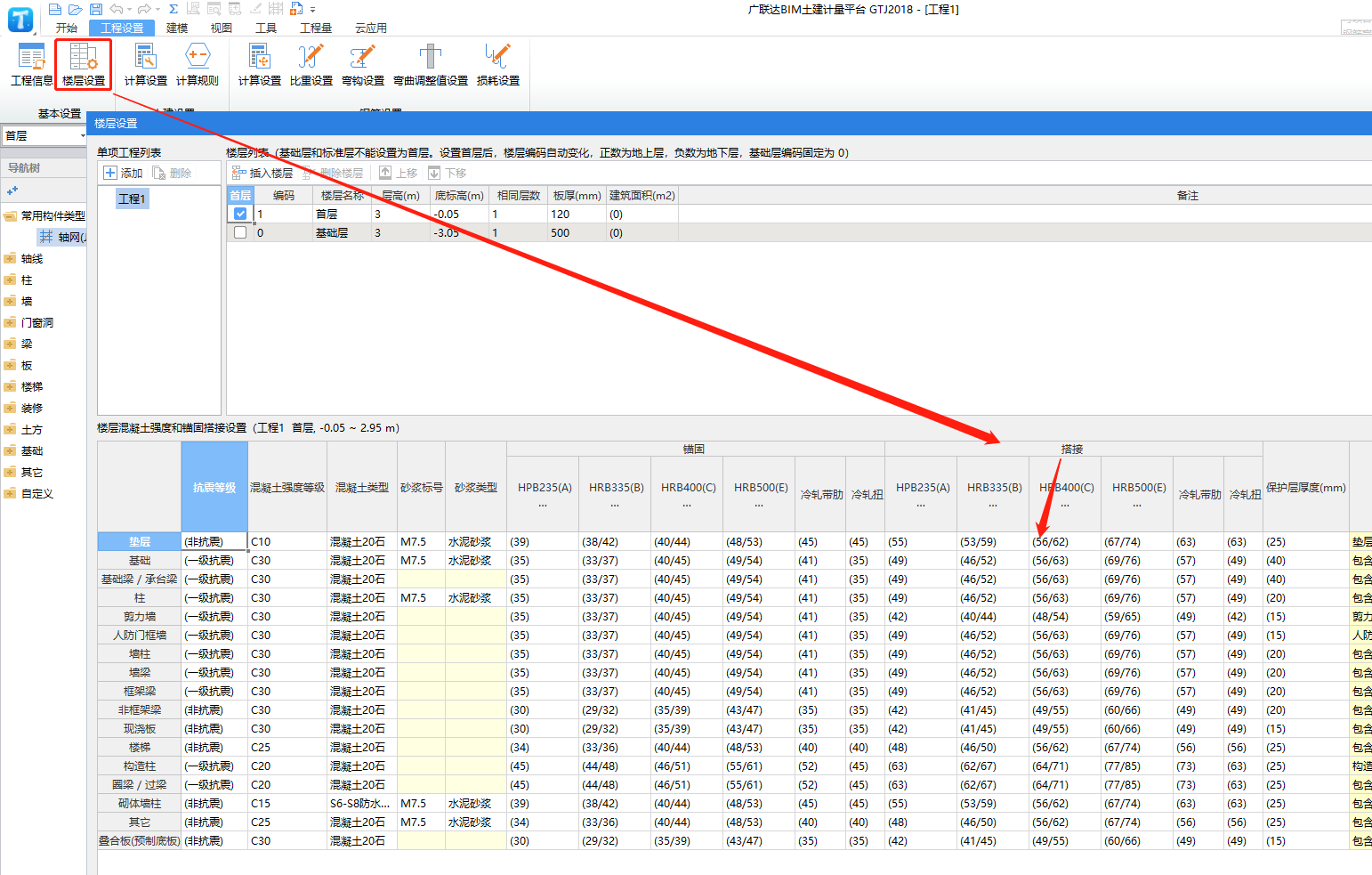Screen dimensions: 1372x875
Task: Click the ... button under 搭接 HRB400(C)
Action: point(1065,505)
